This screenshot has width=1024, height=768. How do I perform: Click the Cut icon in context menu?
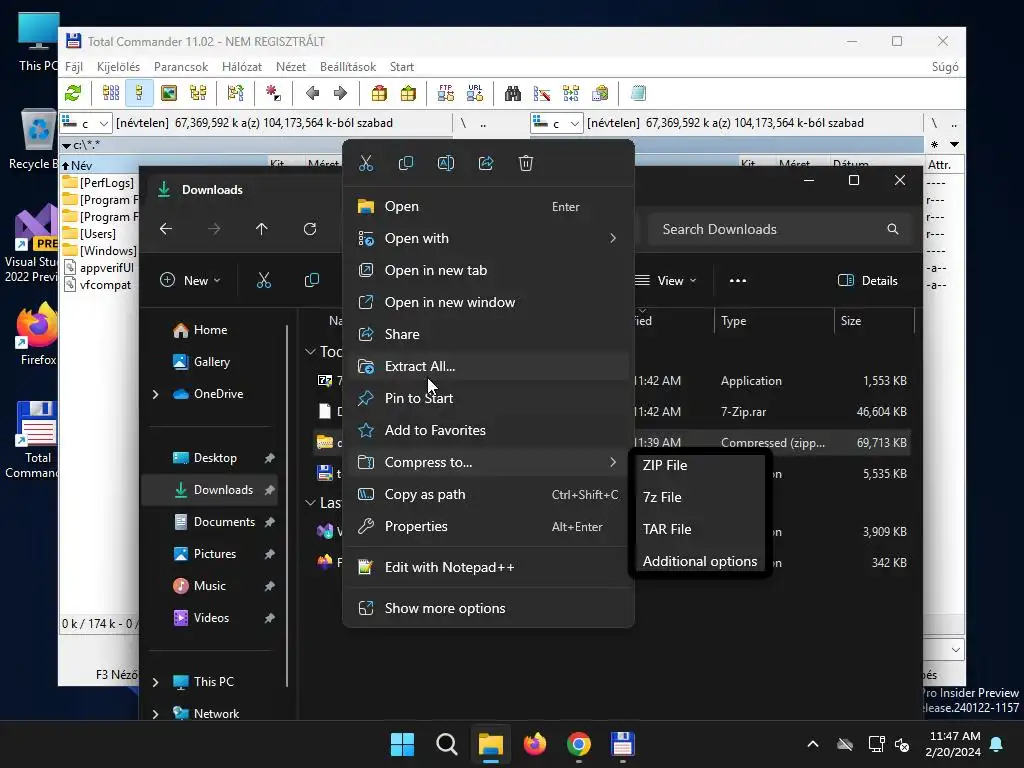coord(366,163)
